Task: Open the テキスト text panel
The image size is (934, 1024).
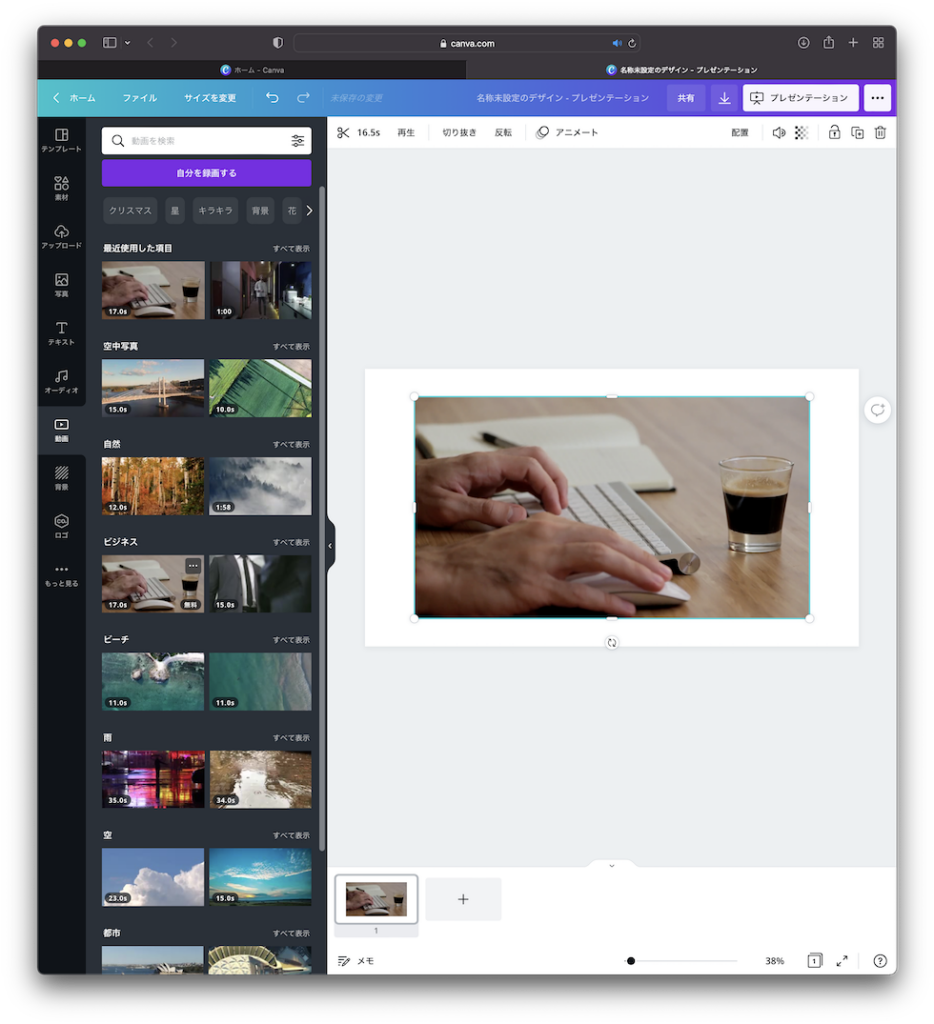Action: pos(62,333)
